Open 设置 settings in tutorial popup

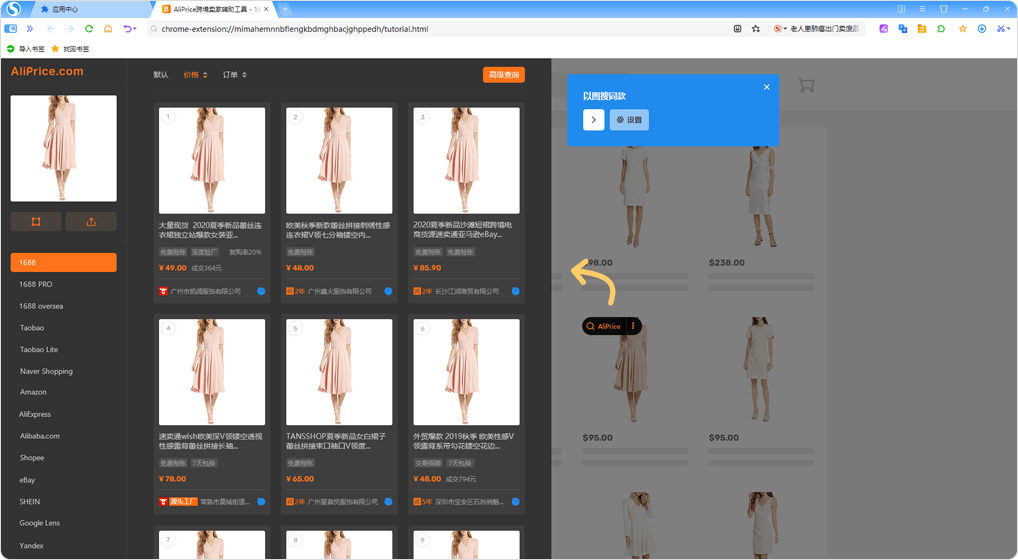click(629, 120)
